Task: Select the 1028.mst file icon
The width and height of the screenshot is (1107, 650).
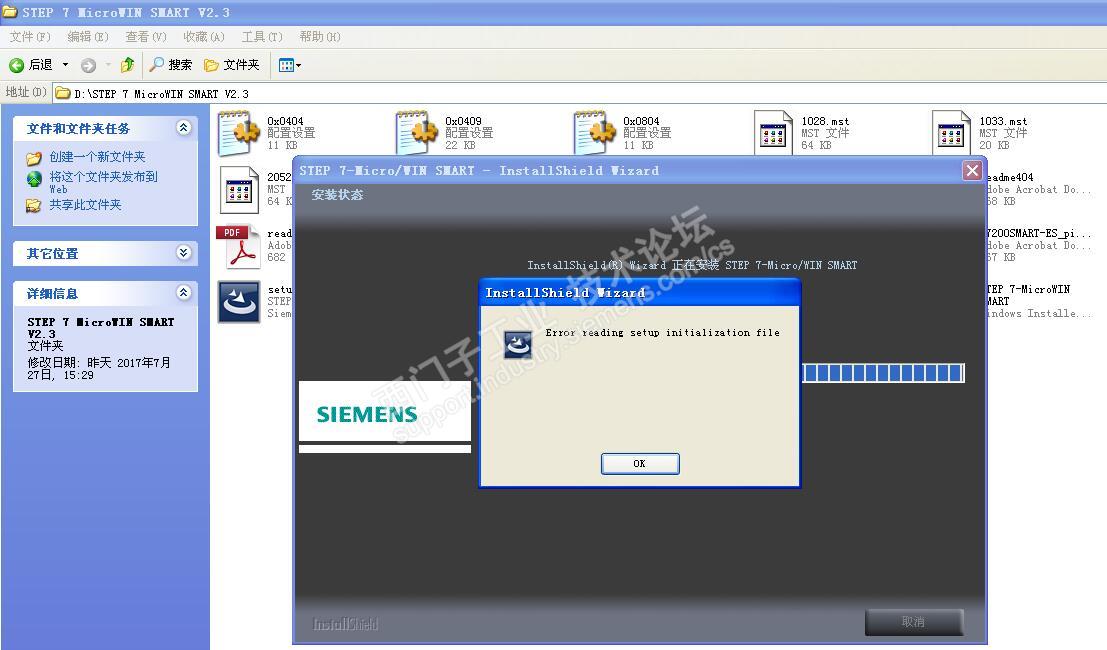Action: coord(773,133)
